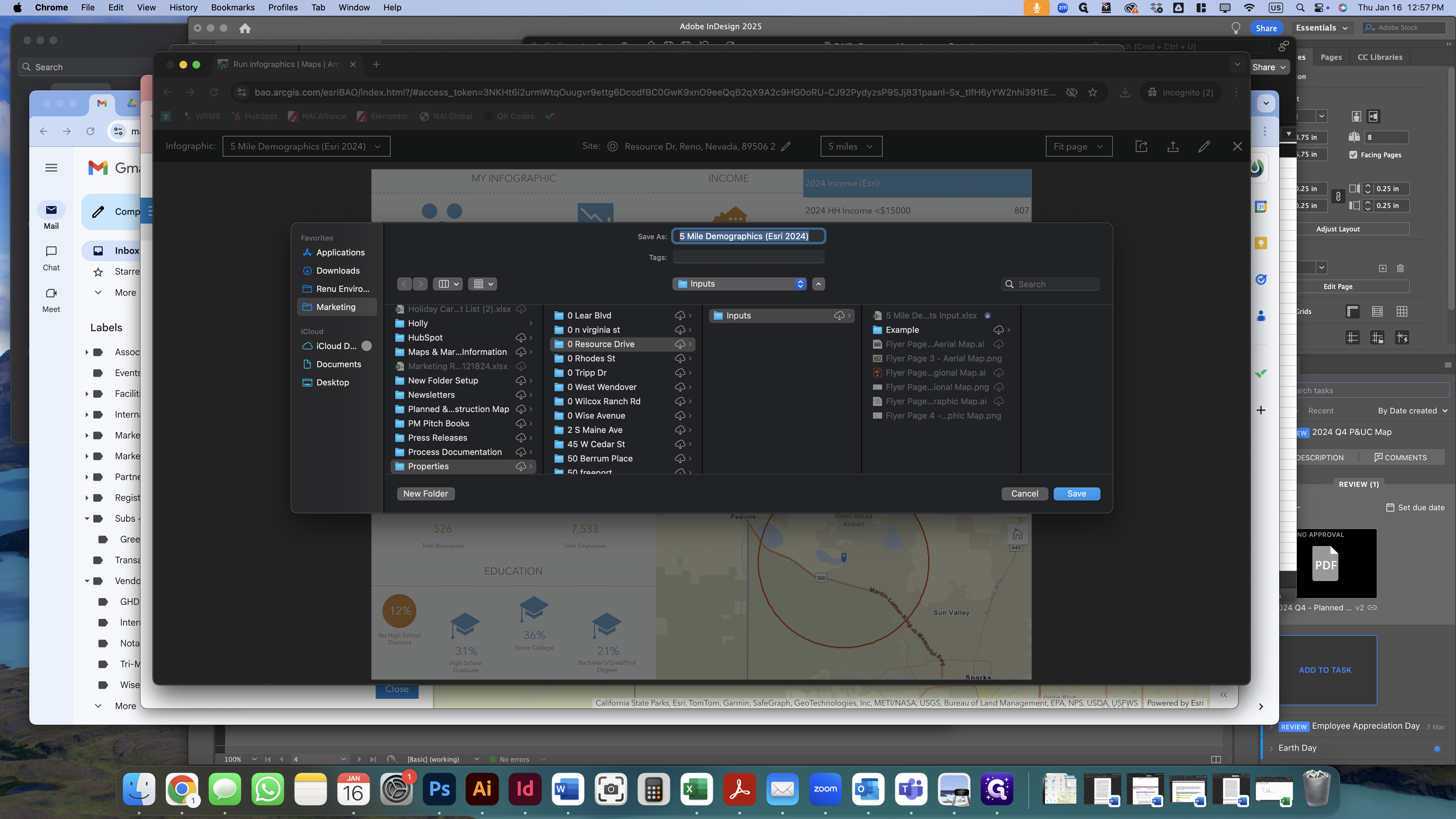Click the share infographic icon
This screenshot has height=819, width=1456.
(x=1141, y=146)
